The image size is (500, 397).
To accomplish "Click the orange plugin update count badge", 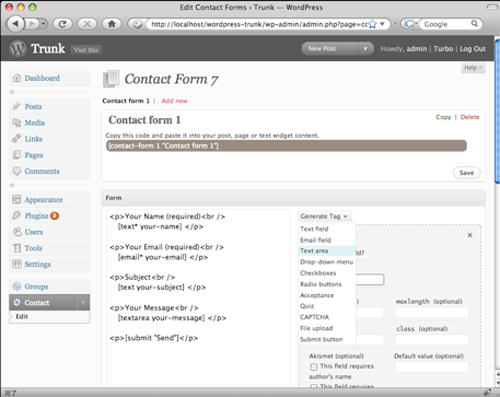I will pos(55,216).
